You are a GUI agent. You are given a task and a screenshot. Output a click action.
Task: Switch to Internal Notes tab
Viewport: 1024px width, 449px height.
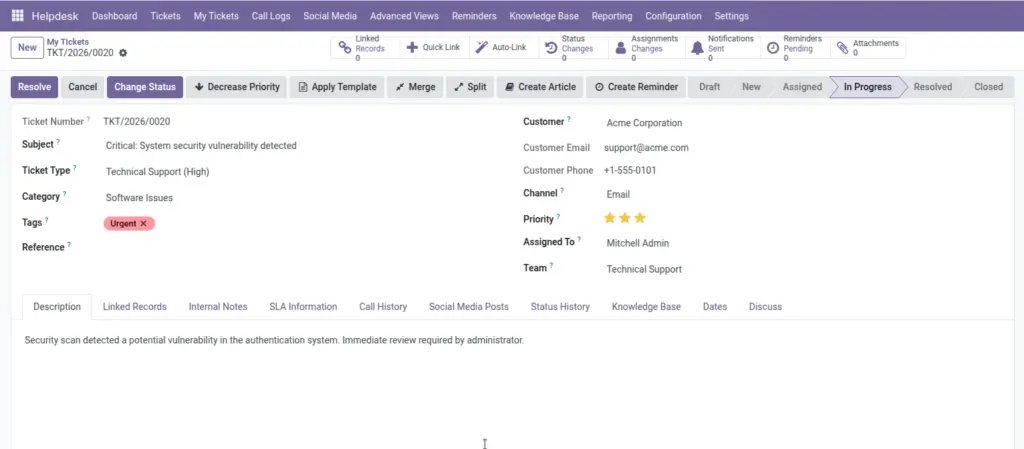click(218, 306)
